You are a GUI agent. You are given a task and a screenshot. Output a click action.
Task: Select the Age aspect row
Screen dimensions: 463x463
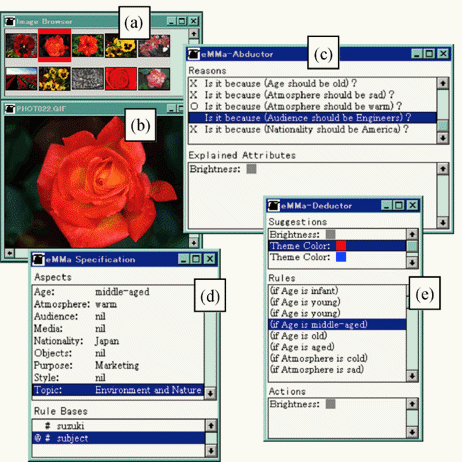(x=118, y=292)
